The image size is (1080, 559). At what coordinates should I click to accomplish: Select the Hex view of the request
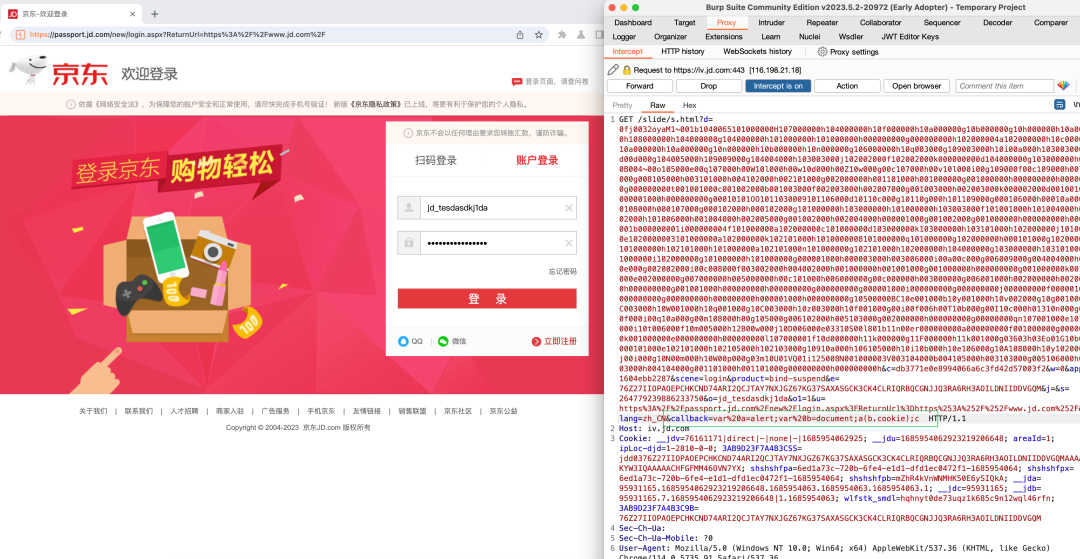click(x=689, y=105)
